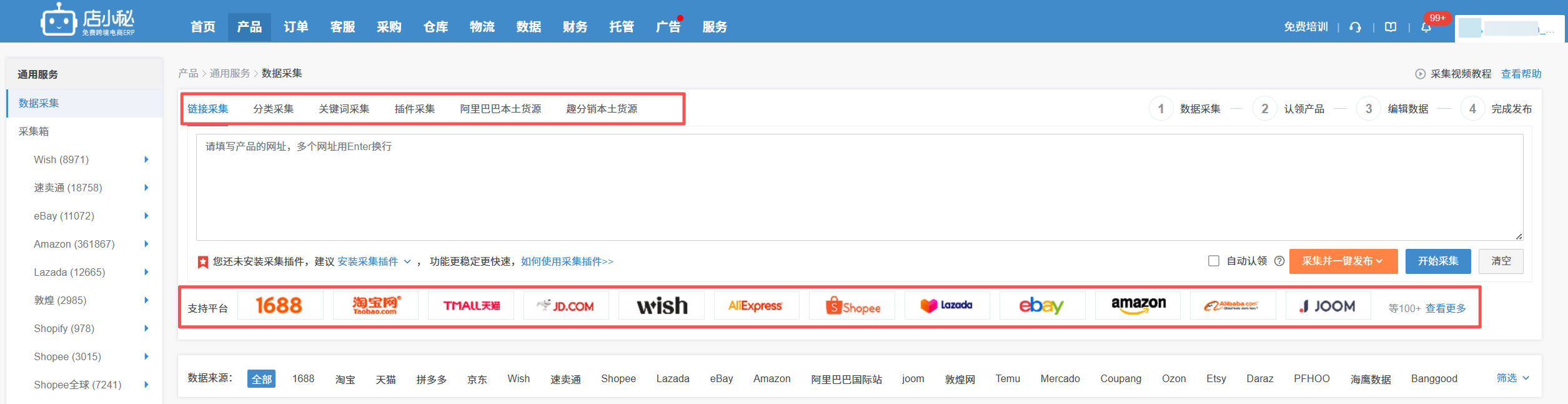Filter data source by 拼多多

click(432, 379)
